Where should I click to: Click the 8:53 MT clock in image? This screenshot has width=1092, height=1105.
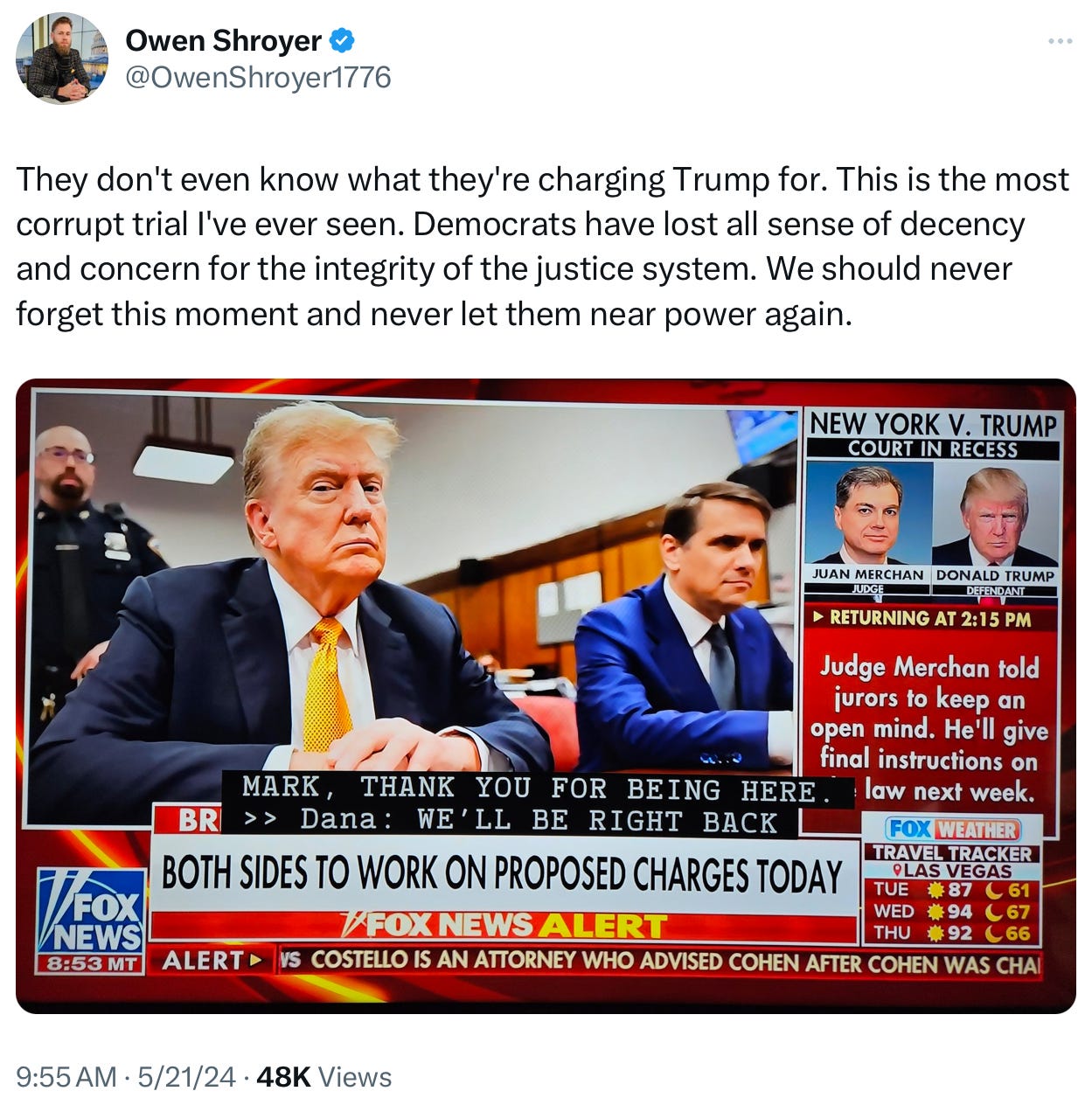(x=90, y=964)
